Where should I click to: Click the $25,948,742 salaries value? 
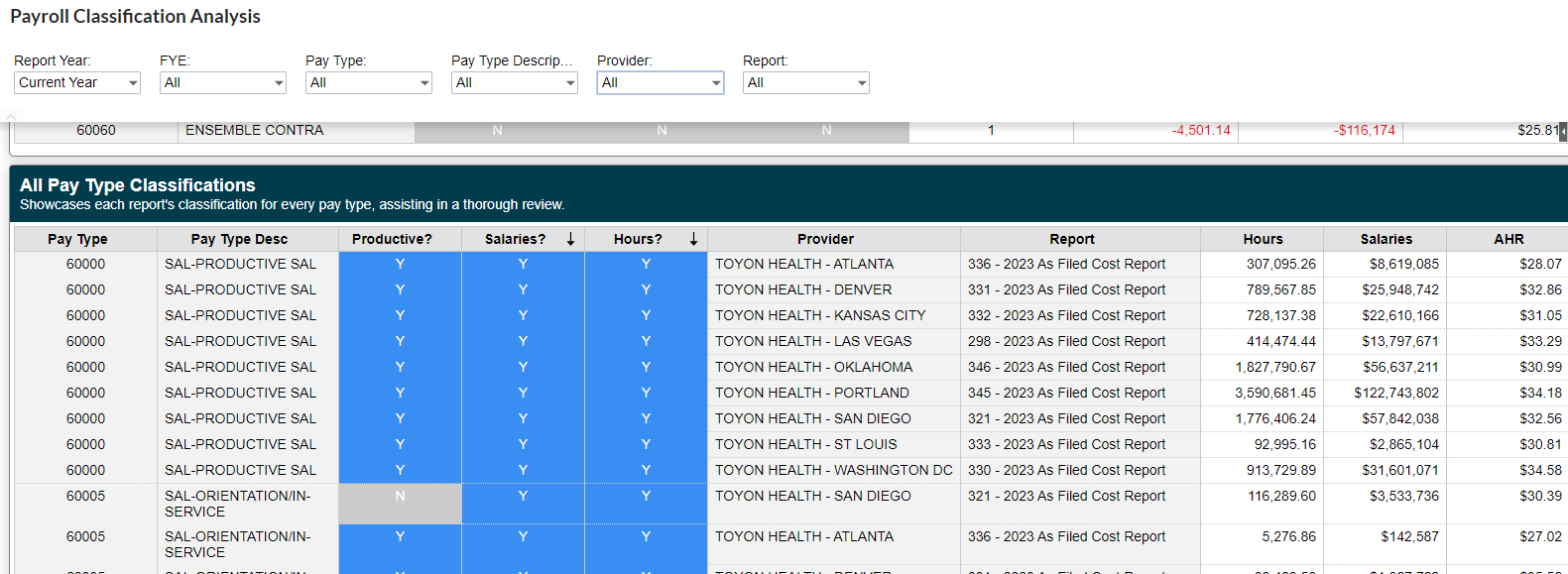(1400, 289)
